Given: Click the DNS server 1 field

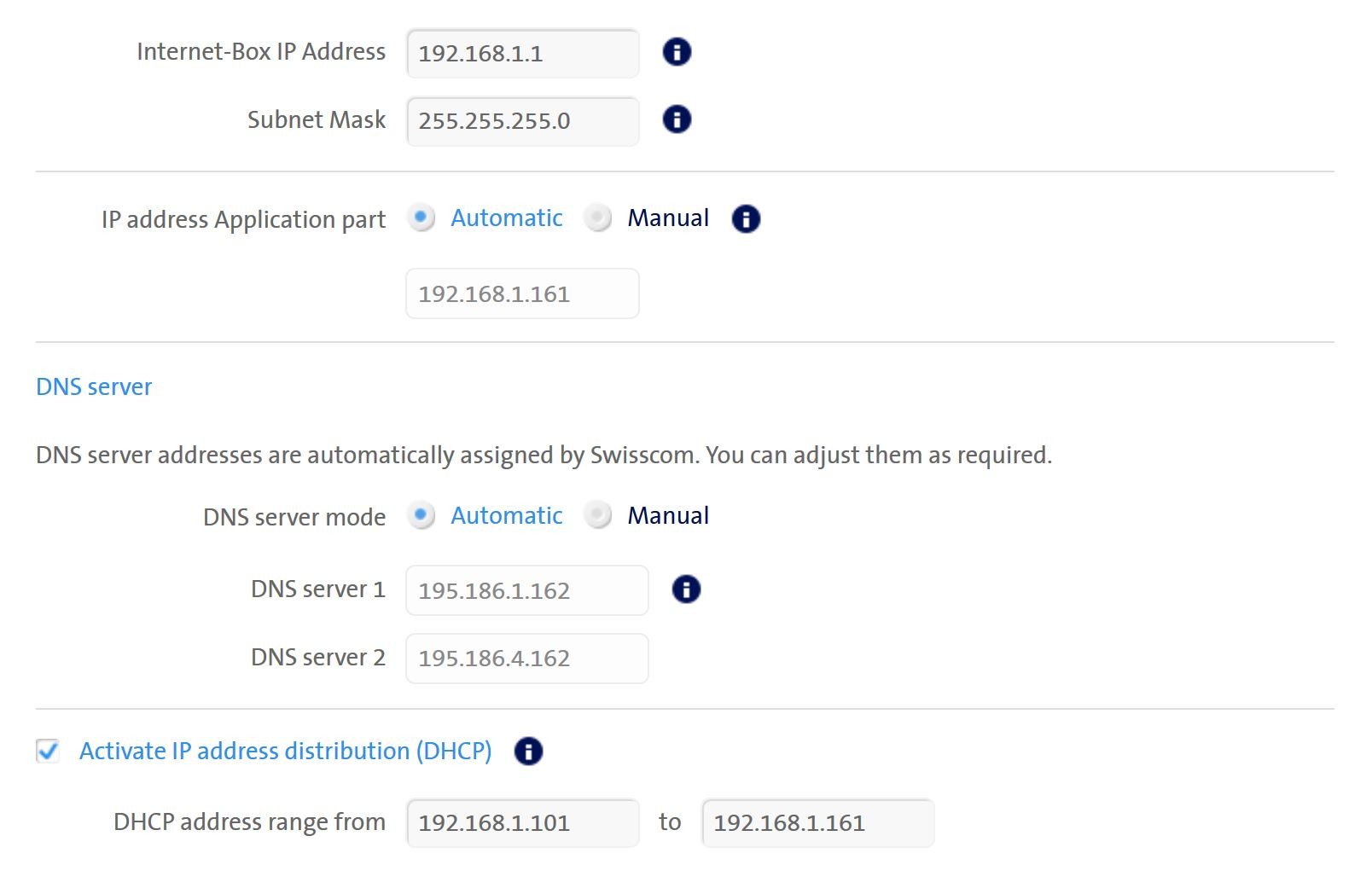Looking at the screenshot, I should 526,590.
